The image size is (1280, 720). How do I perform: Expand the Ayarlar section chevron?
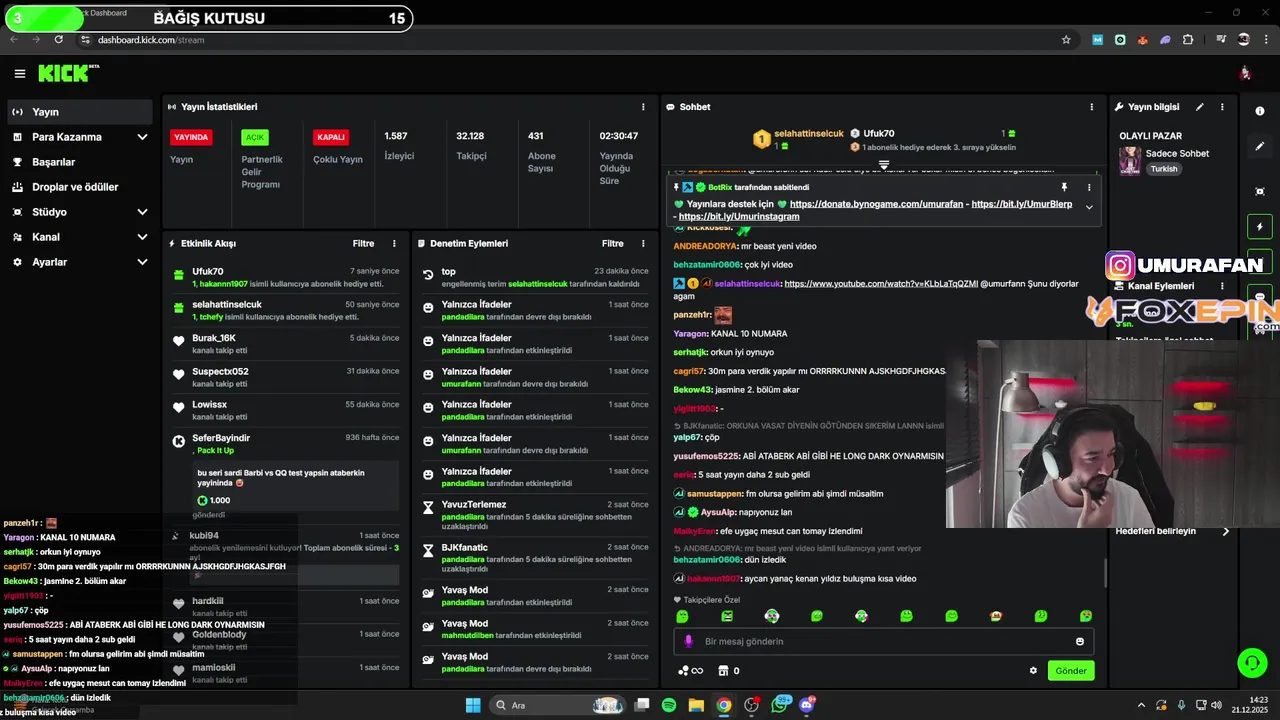[142, 262]
